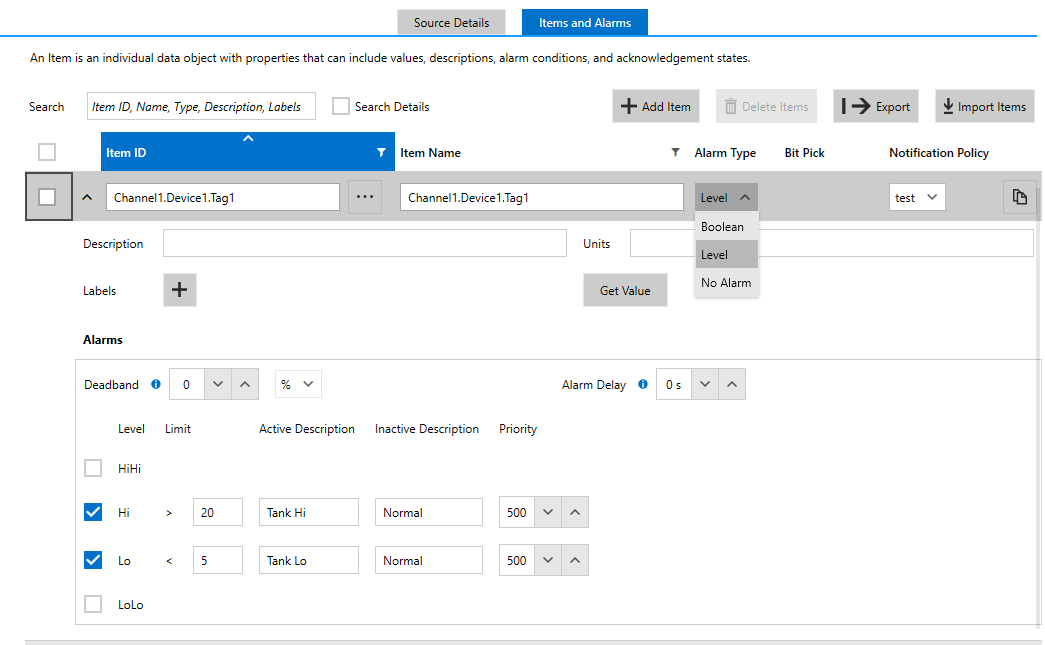Edit the Hi limit field showing 20
This screenshot has height=645, width=1045.
[x=218, y=512]
